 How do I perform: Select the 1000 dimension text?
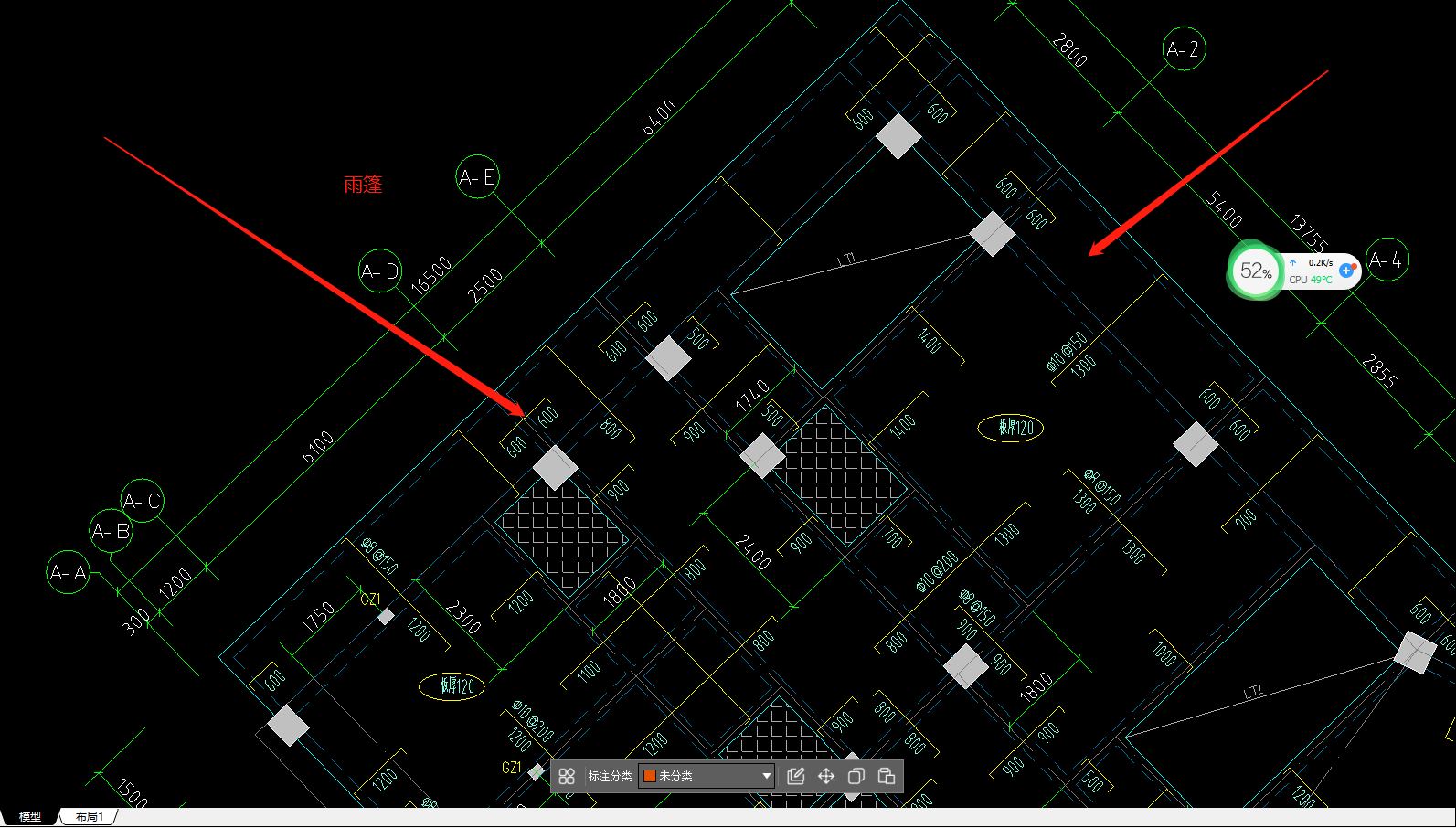[x=1164, y=653]
